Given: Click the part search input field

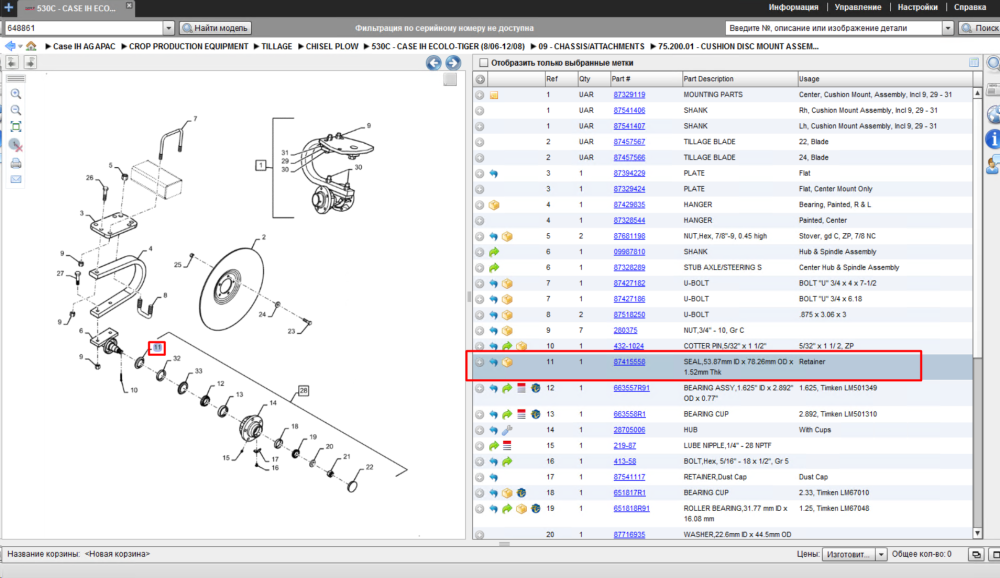Looking at the screenshot, I should coord(834,28).
